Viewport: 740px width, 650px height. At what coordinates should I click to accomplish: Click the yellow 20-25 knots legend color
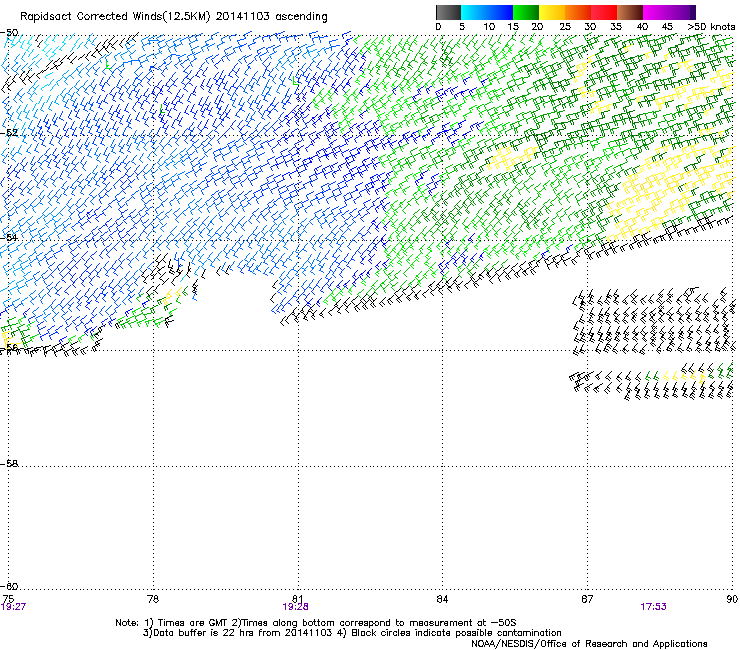pyautogui.click(x=552, y=12)
